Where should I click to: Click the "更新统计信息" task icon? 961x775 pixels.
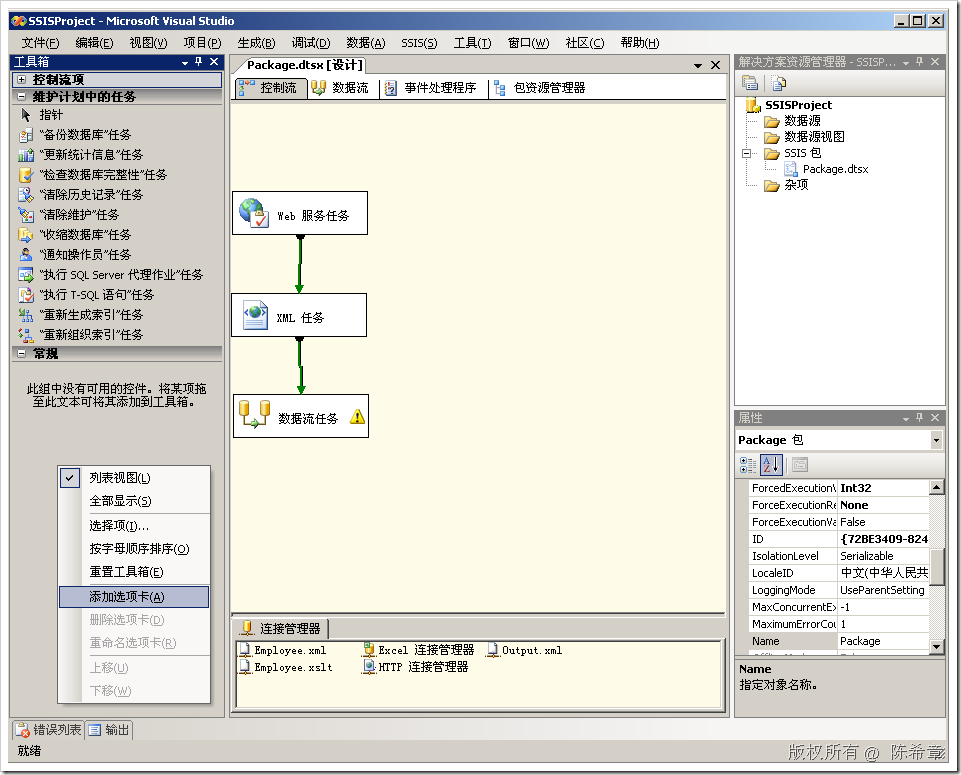[26, 155]
